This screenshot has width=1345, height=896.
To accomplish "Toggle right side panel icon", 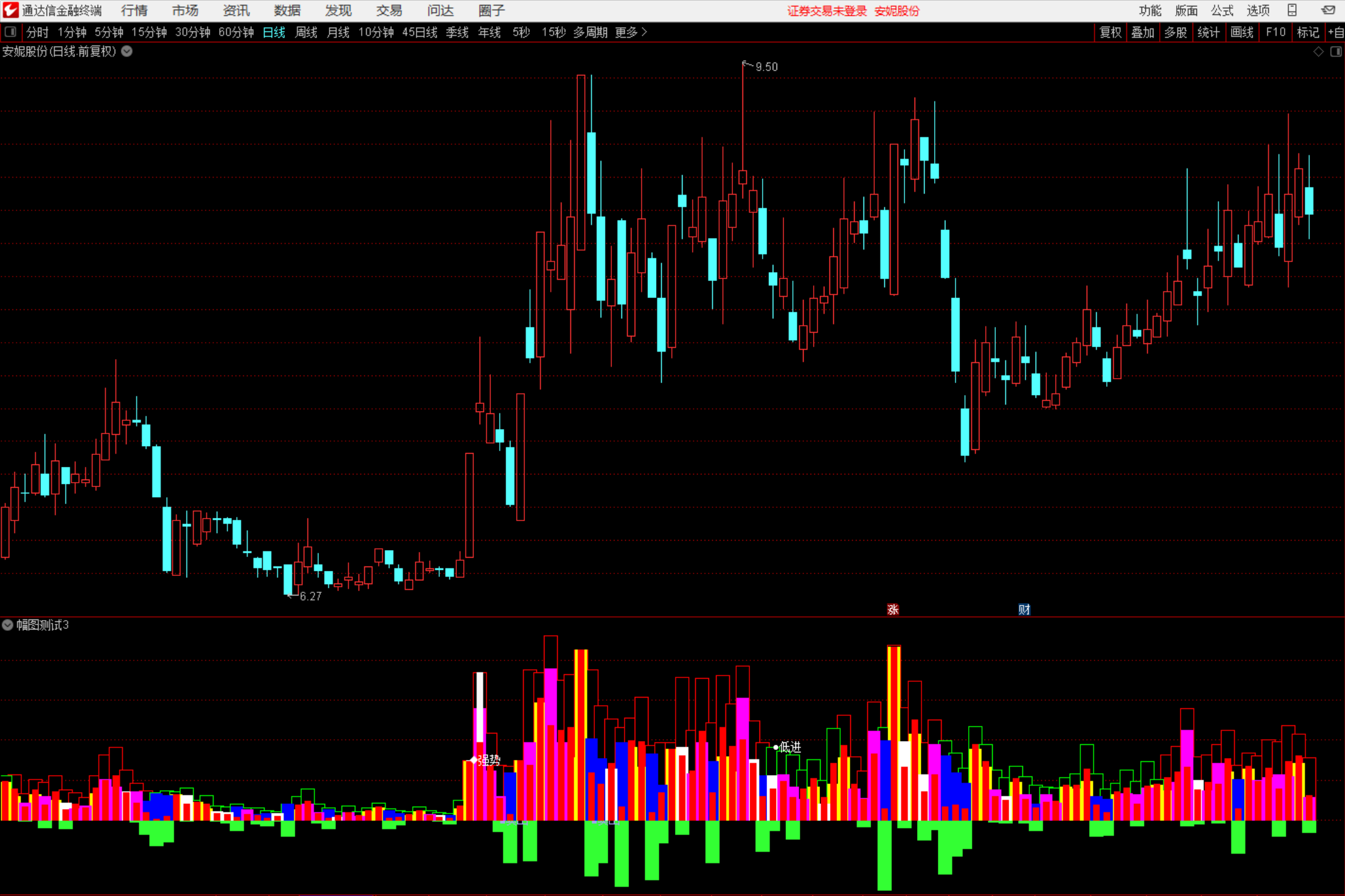I will (x=1336, y=52).
